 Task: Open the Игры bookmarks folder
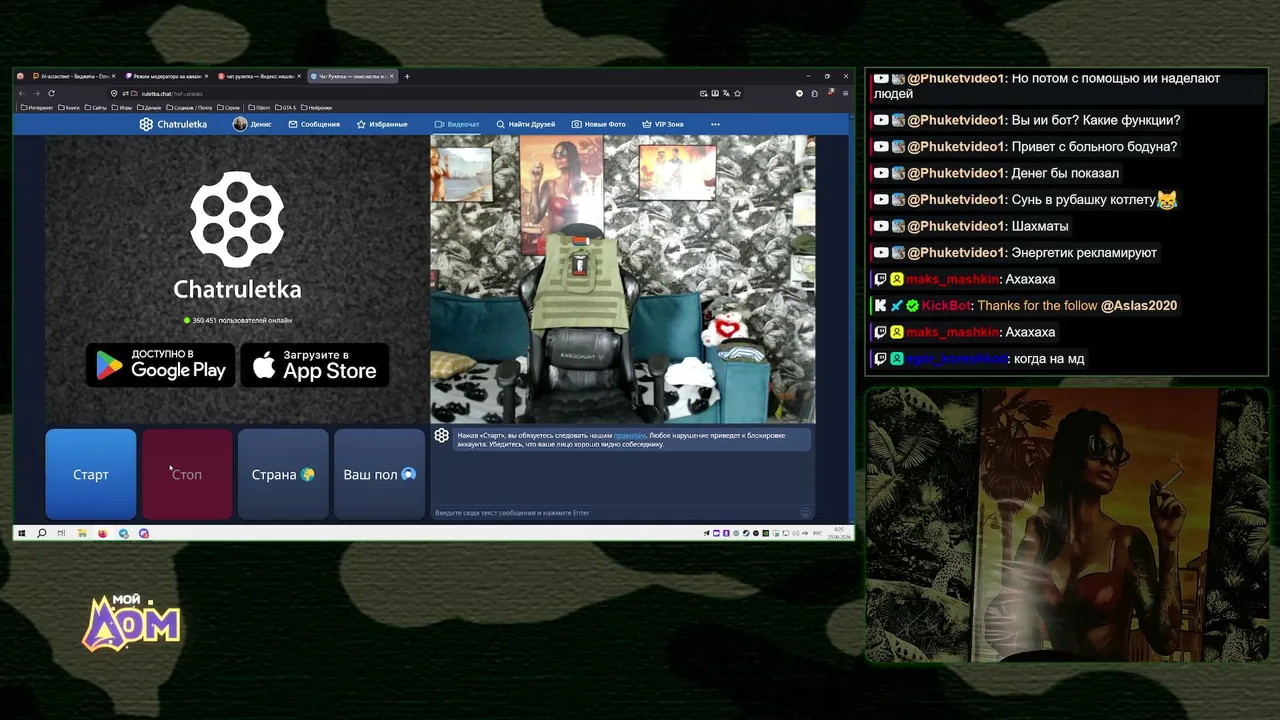point(122,107)
